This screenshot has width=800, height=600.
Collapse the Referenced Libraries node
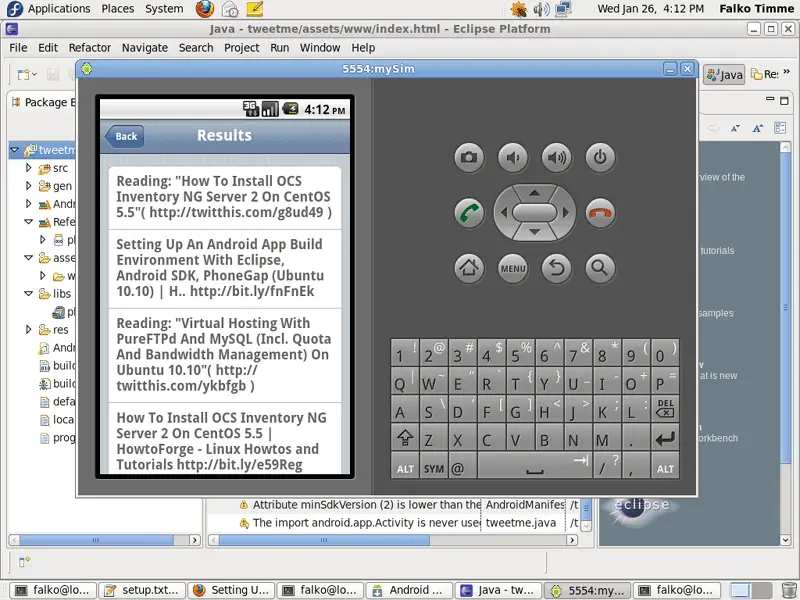29,221
